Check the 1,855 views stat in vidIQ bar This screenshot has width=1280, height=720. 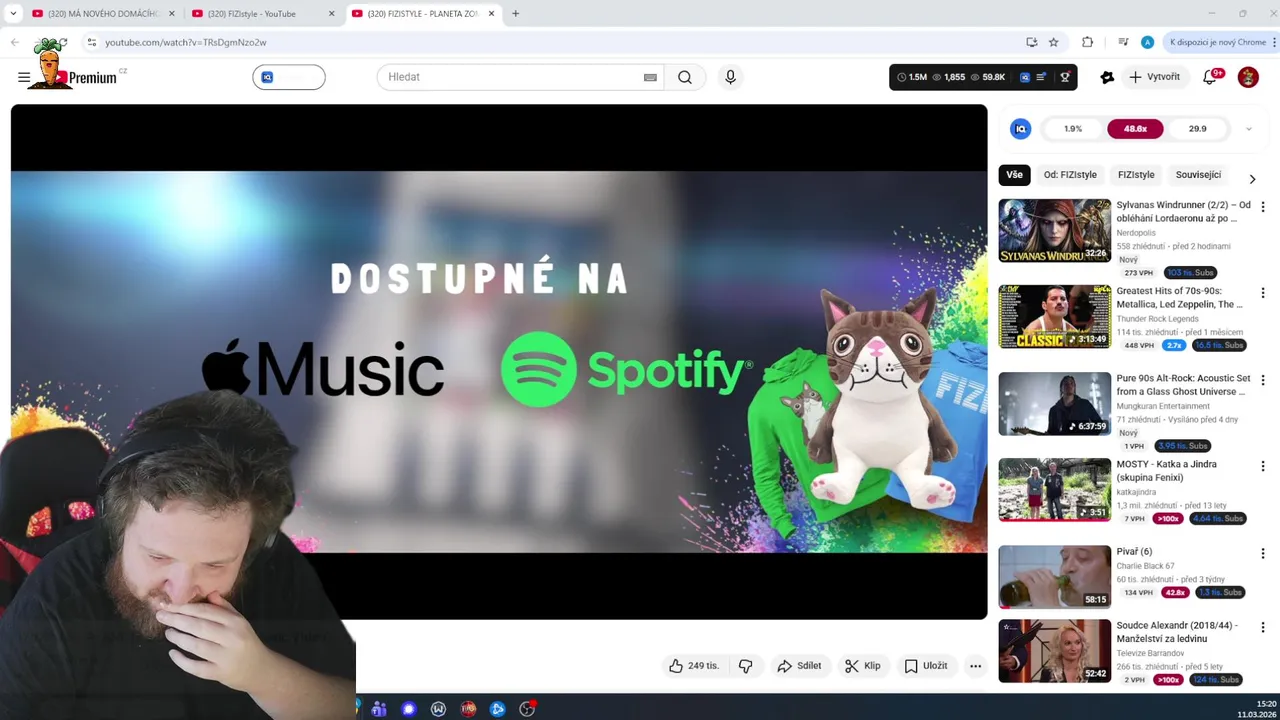[949, 77]
